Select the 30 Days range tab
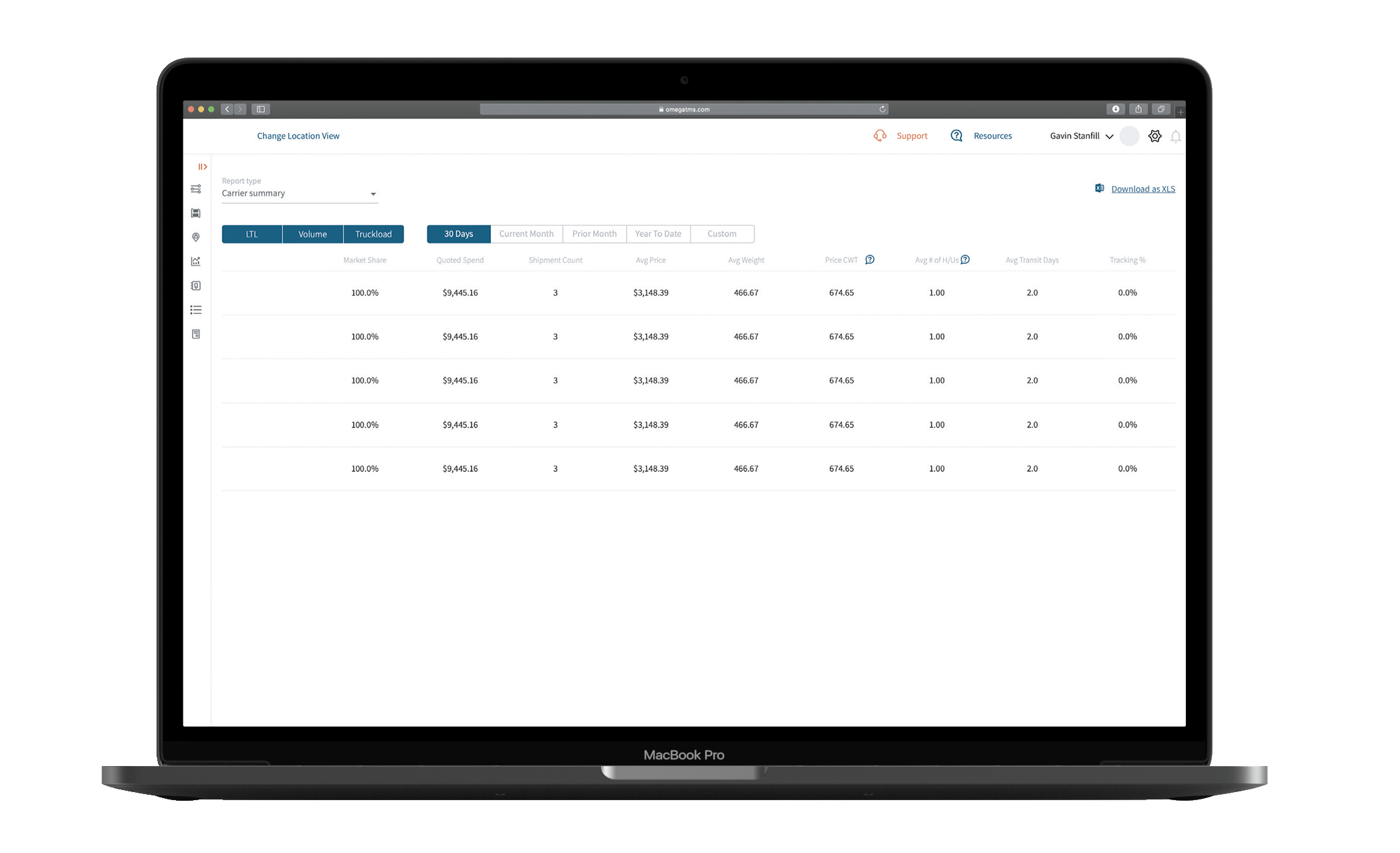Image resolution: width=1400 pixels, height=853 pixels. click(x=459, y=234)
